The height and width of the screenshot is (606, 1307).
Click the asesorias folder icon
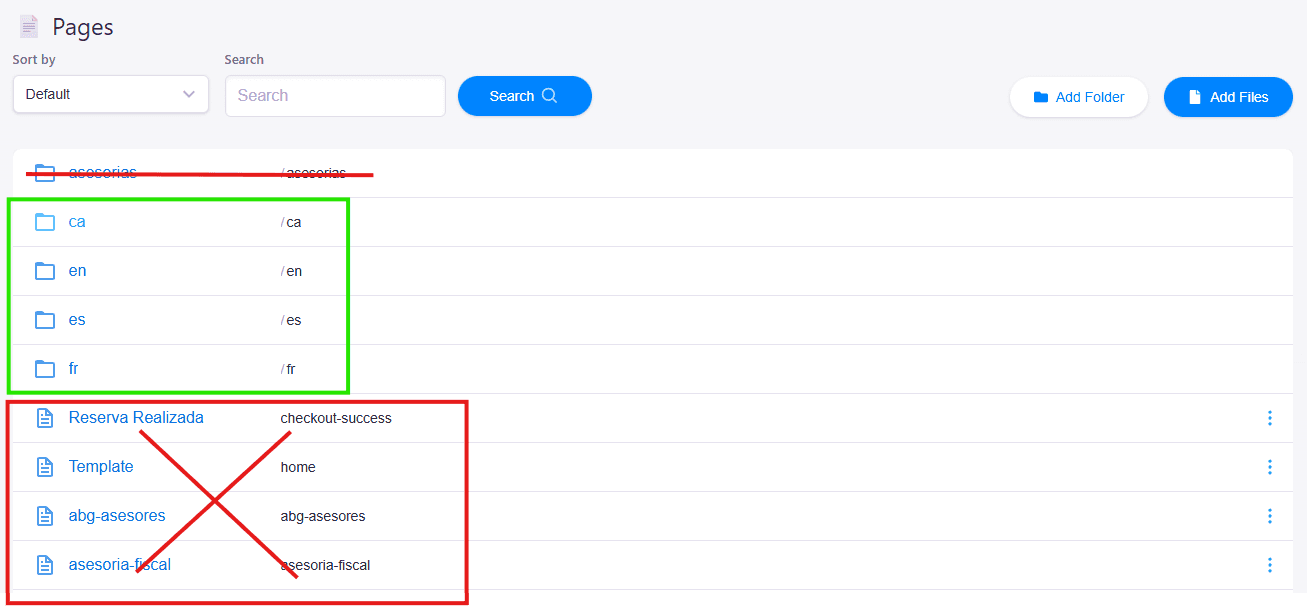coord(45,173)
